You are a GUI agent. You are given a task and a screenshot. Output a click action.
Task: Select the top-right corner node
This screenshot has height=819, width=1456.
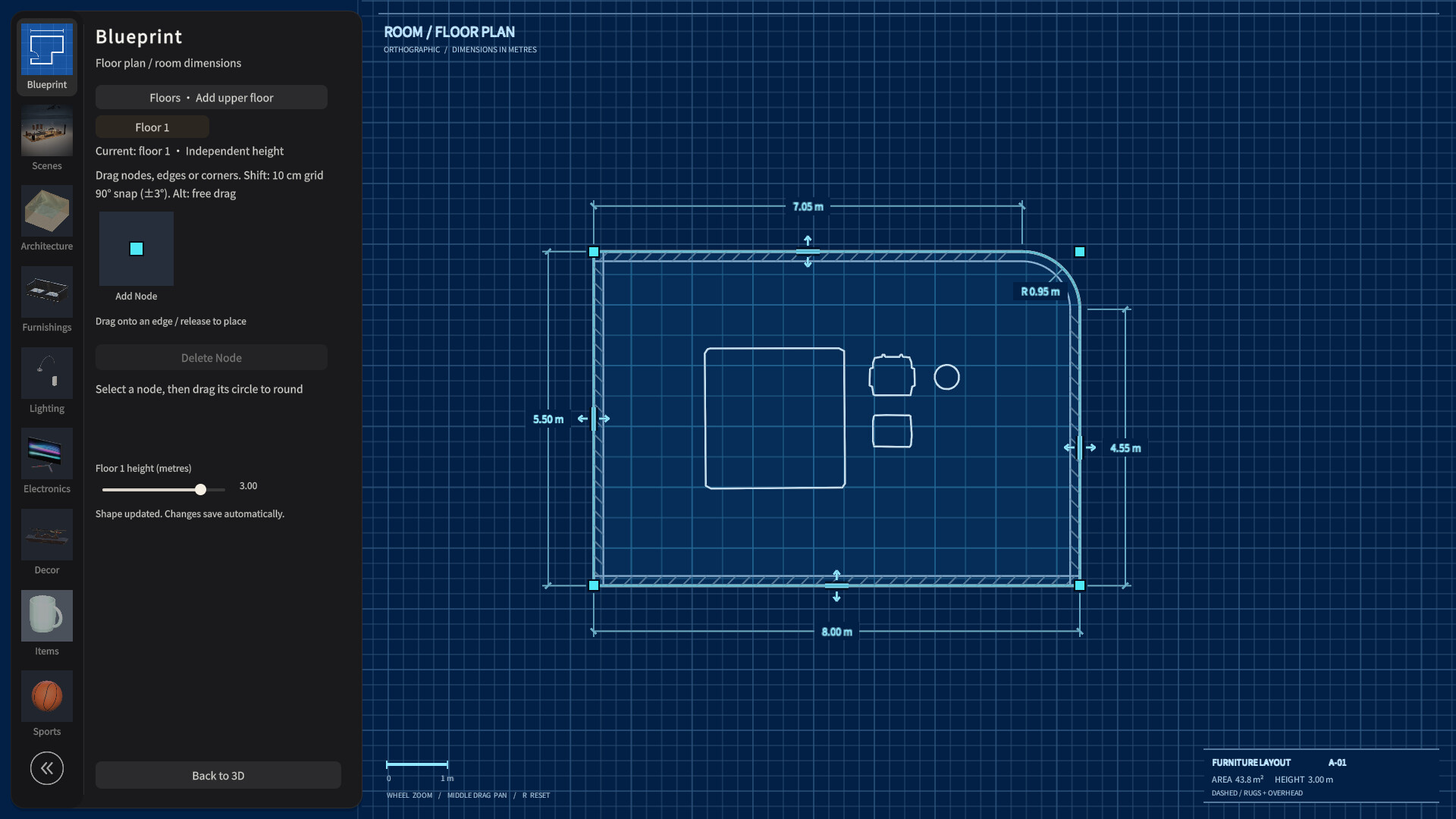click(x=1080, y=252)
